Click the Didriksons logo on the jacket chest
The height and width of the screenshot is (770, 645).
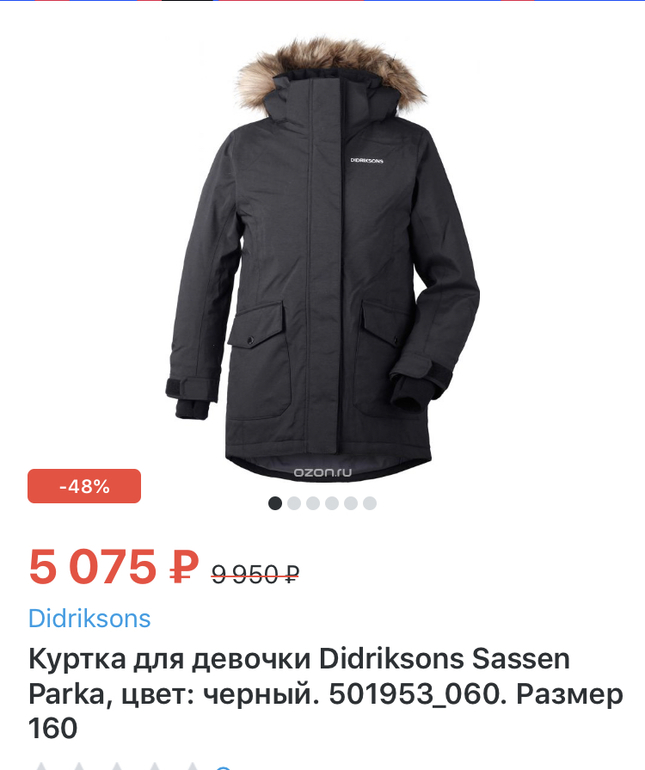coord(366,161)
